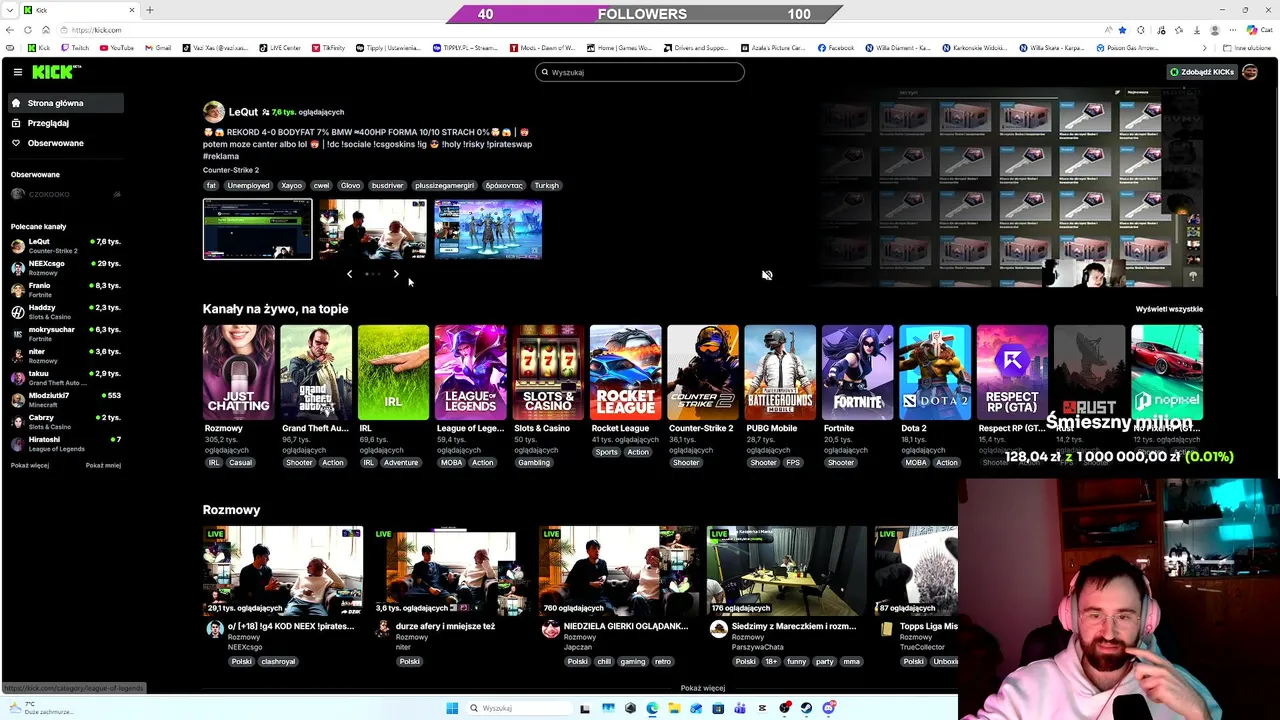
Task: Open Discord from the taskbar
Action: 829,708
